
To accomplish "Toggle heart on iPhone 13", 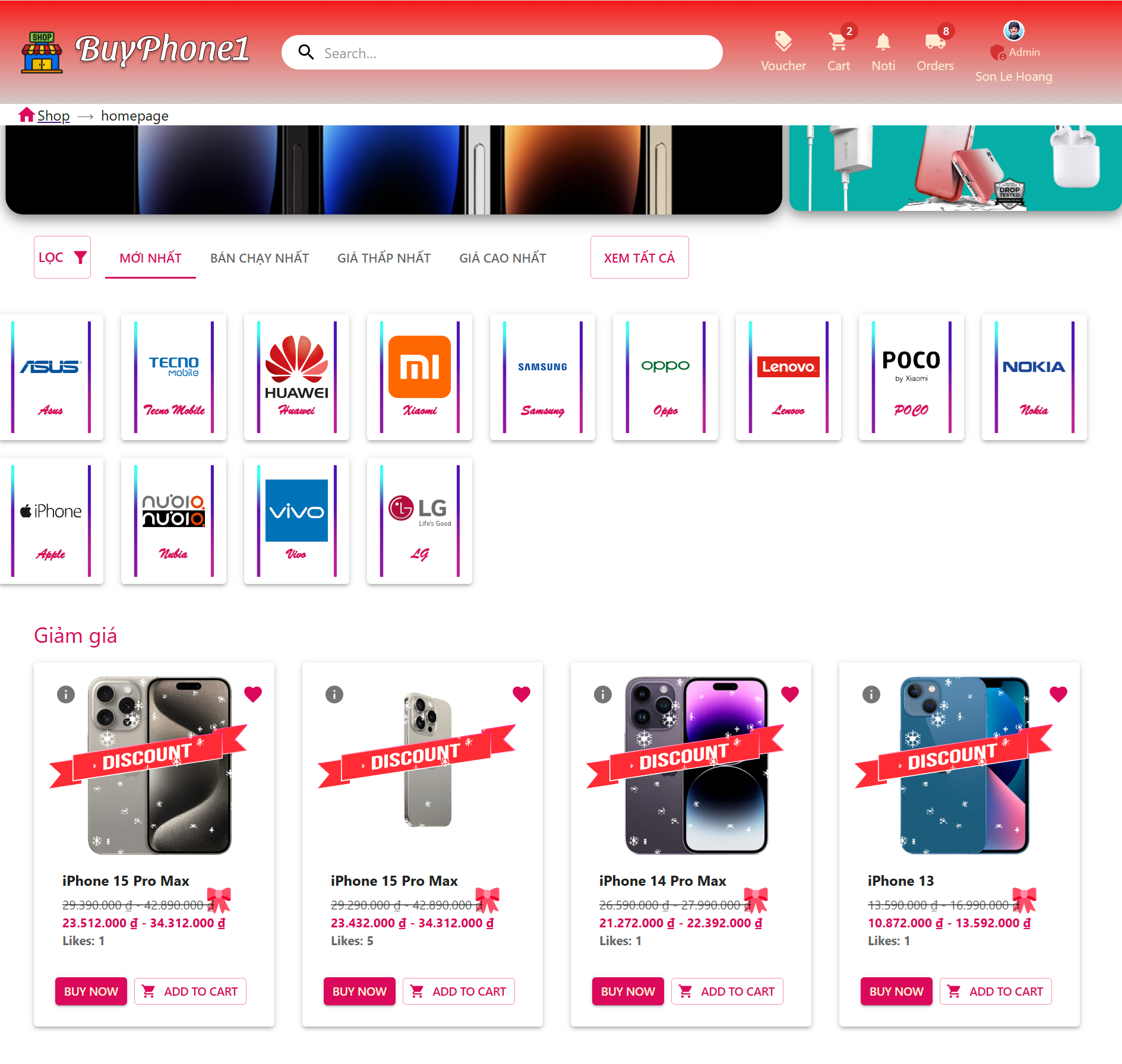I will 1058,694.
